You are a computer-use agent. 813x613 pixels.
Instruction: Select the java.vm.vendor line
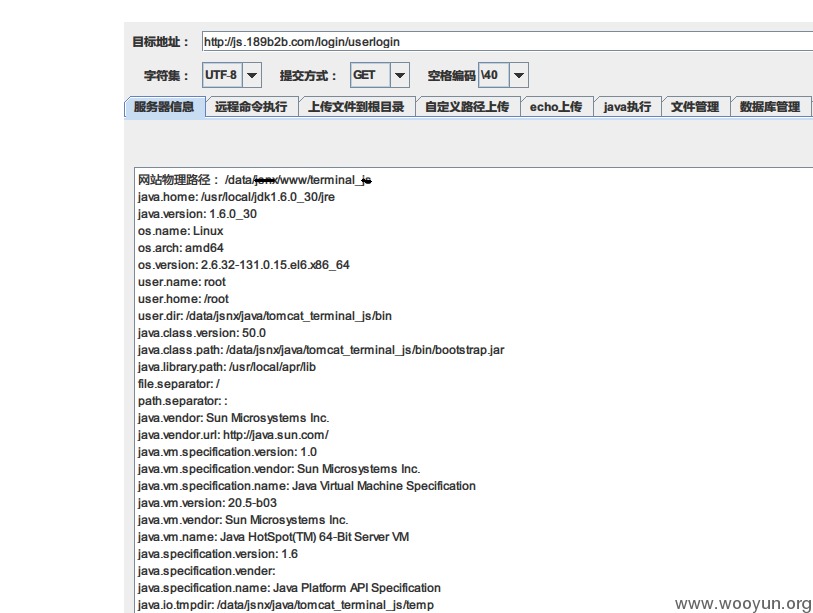(243, 520)
